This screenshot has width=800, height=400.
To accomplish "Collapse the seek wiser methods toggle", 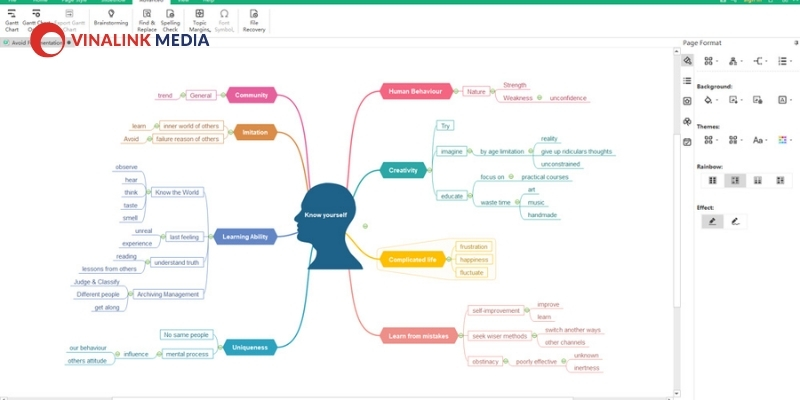I will (x=534, y=336).
